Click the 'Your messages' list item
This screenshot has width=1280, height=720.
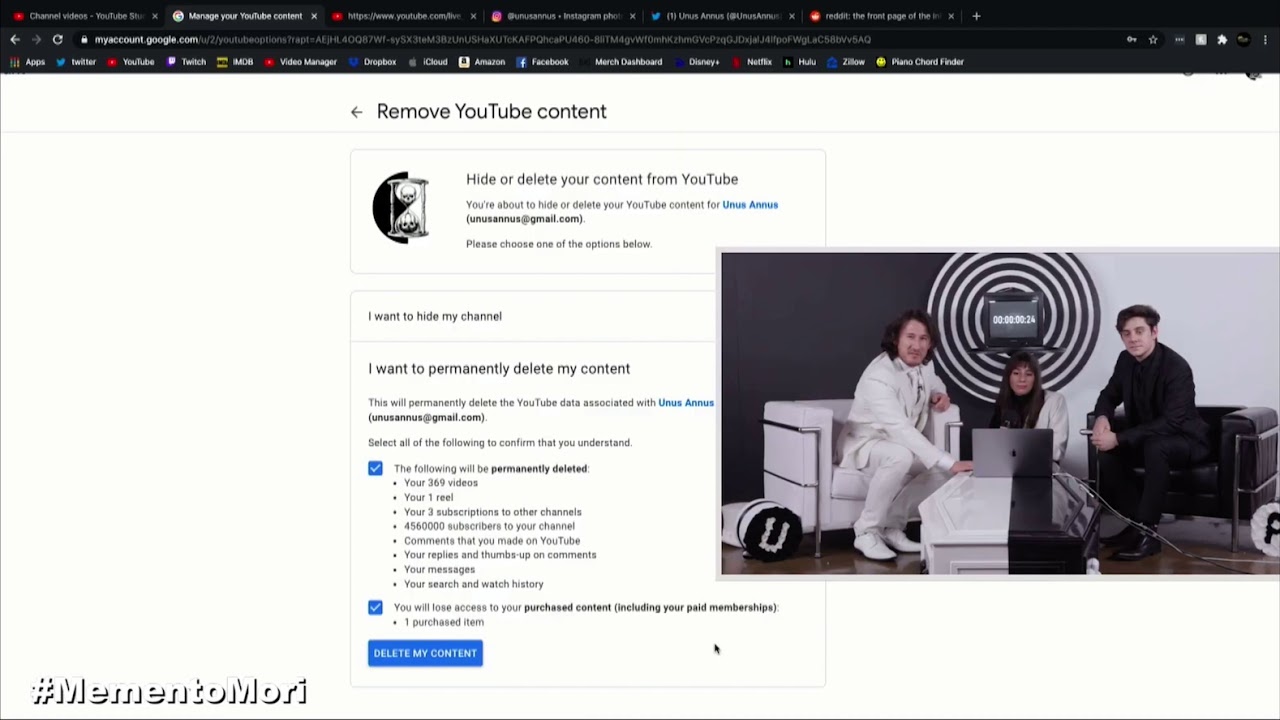tap(439, 570)
